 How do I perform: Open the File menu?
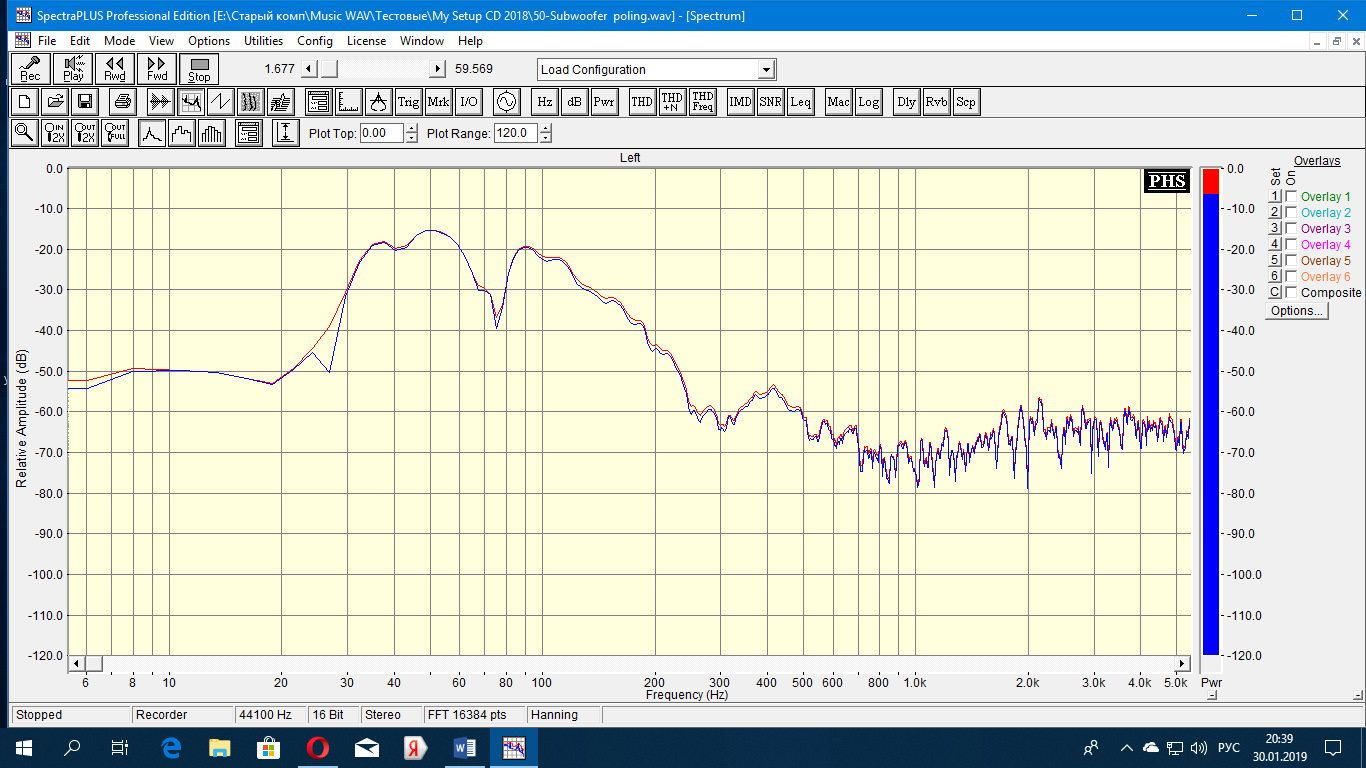coord(47,41)
